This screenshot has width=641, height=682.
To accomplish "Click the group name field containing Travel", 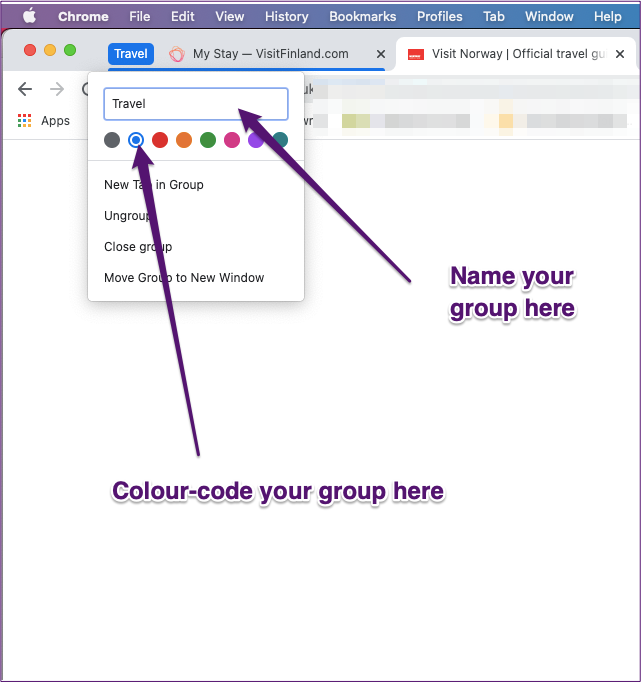I will (196, 104).
